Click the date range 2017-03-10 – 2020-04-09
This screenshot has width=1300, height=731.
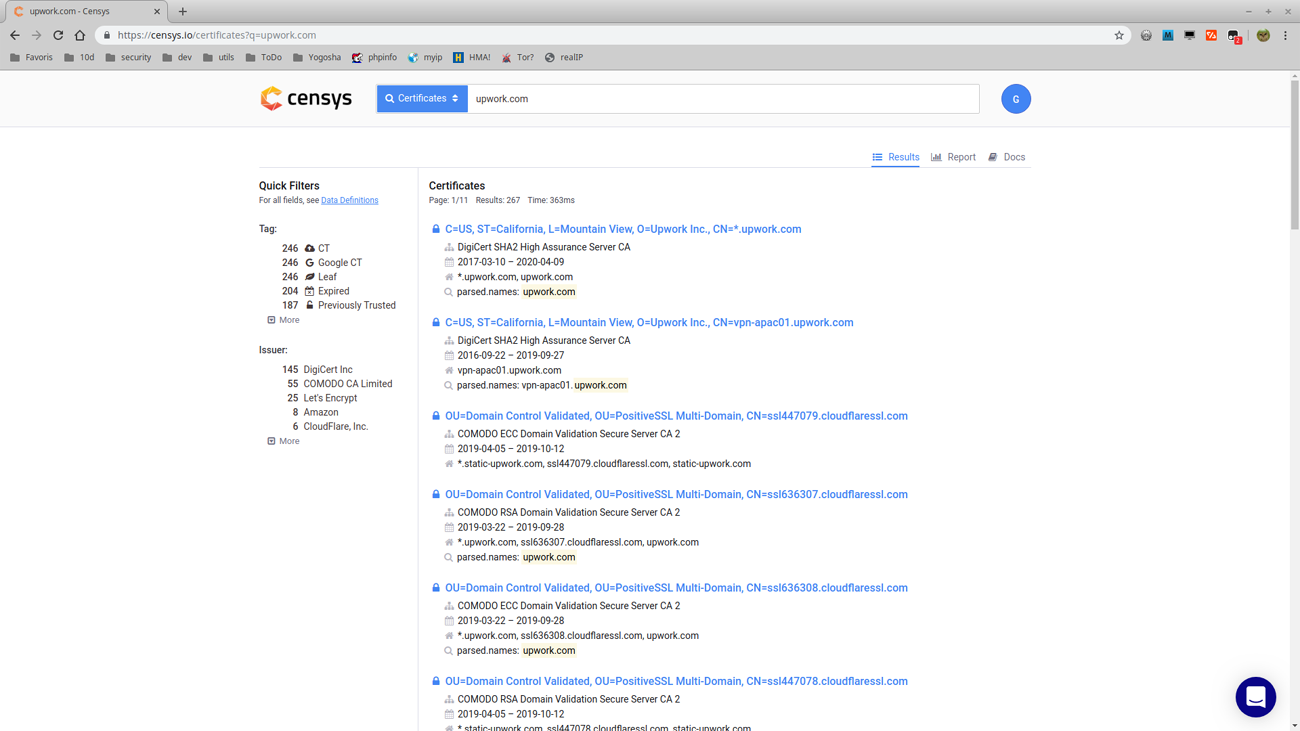pyautogui.click(x=510, y=262)
